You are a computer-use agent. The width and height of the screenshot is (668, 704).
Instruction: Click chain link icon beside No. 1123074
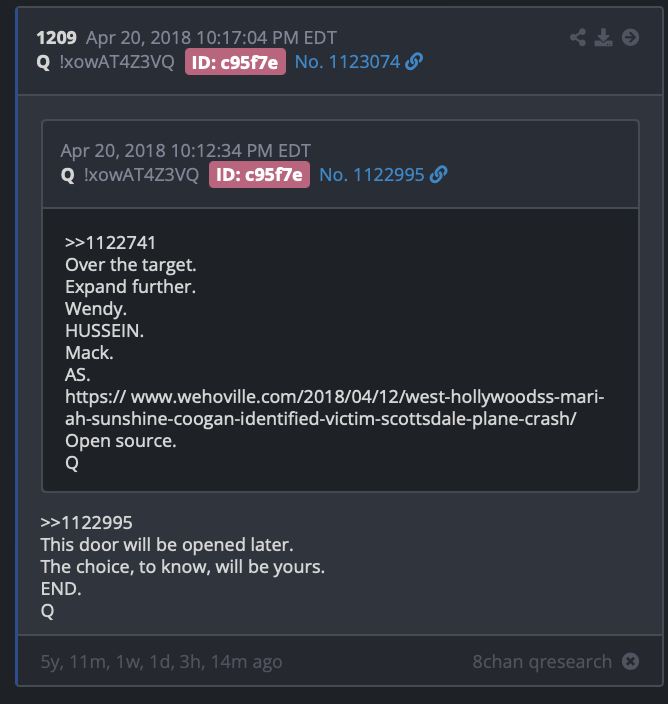(x=414, y=62)
